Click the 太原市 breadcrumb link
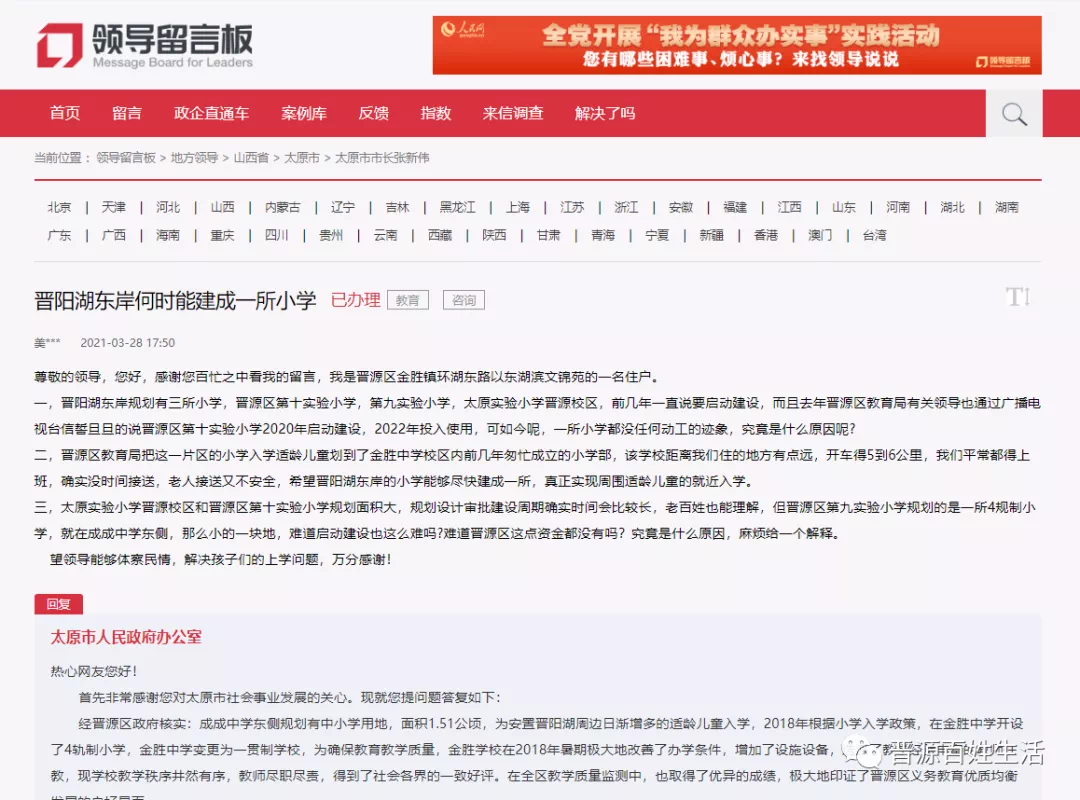 [x=302, y=158]
